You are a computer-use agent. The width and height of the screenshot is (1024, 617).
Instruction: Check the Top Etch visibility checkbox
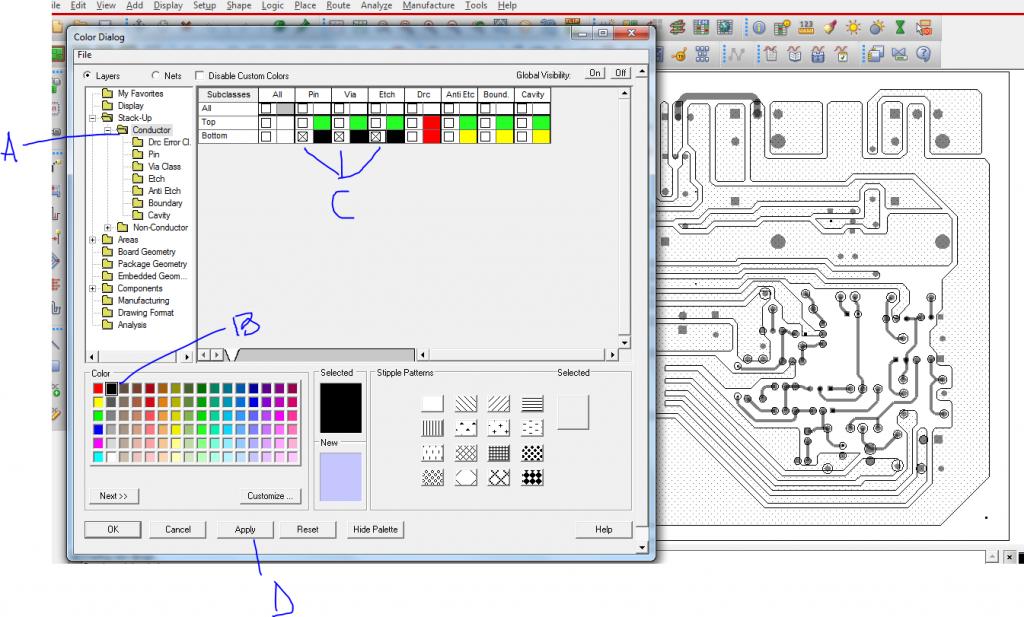point(376,122)
